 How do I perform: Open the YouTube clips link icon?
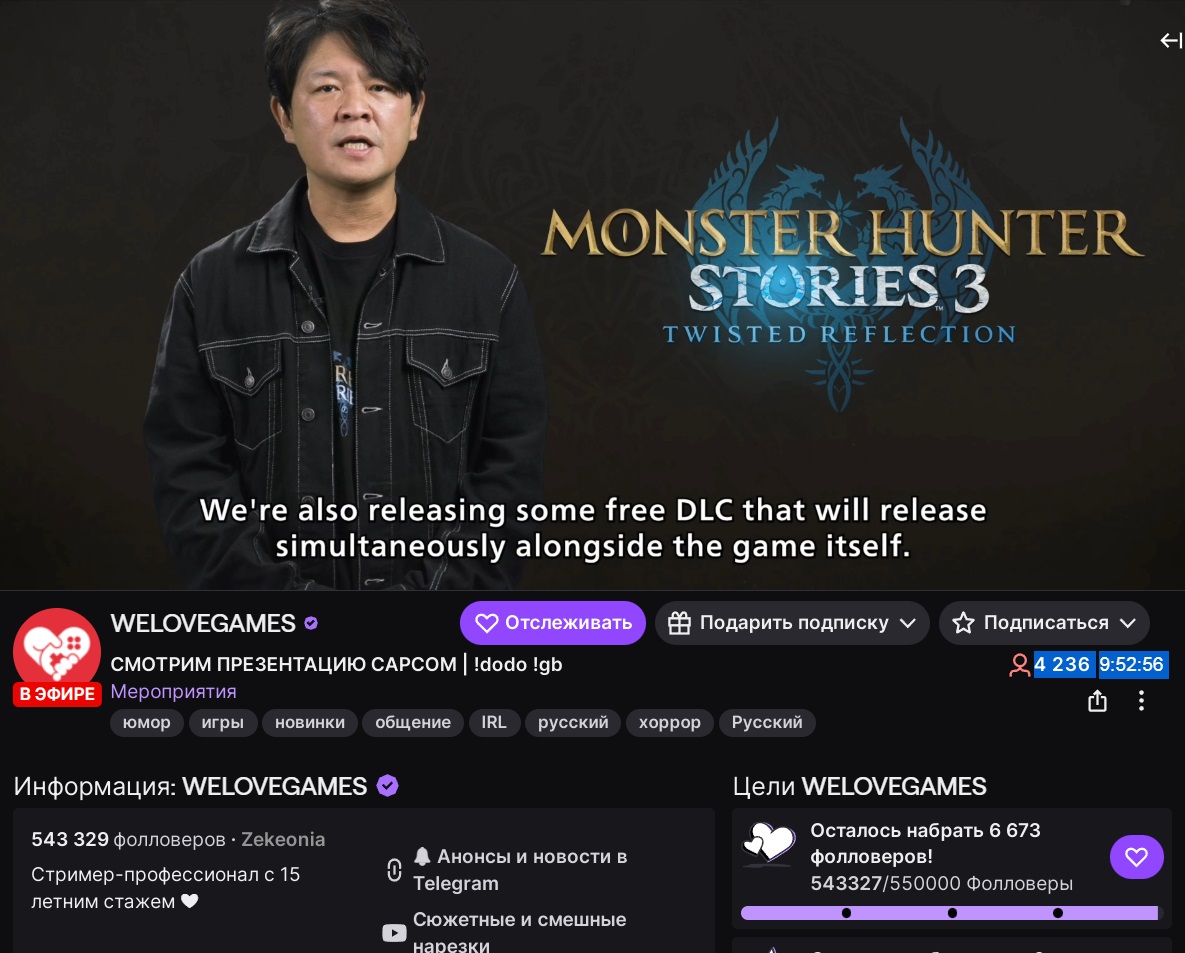(x=394, y=933)
